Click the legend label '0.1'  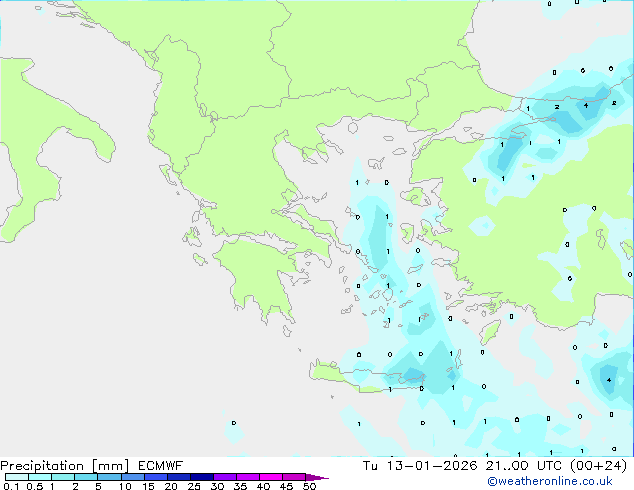11,486
